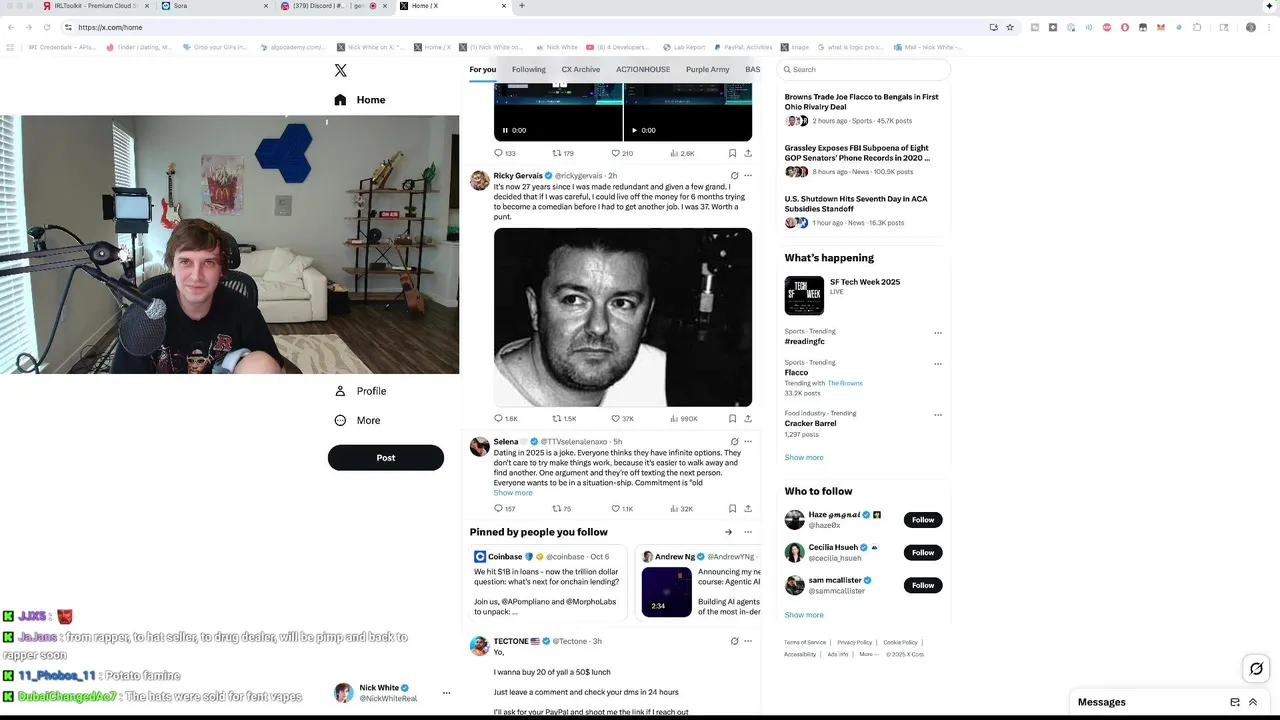1280x720 pixels.
Task: Open U.S. Shutdown Hits Seventh Day story
Action: 863,210
